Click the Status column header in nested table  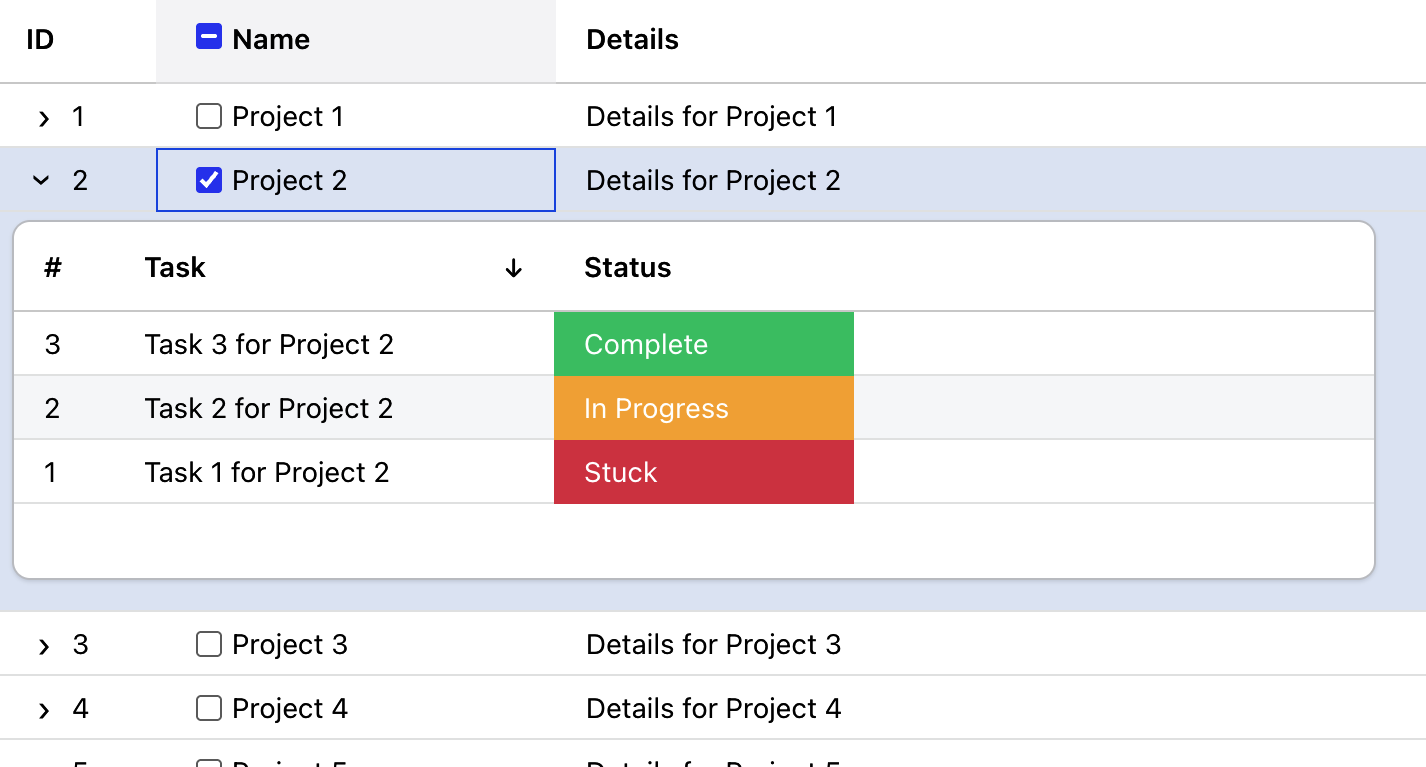tap(627, 267)
